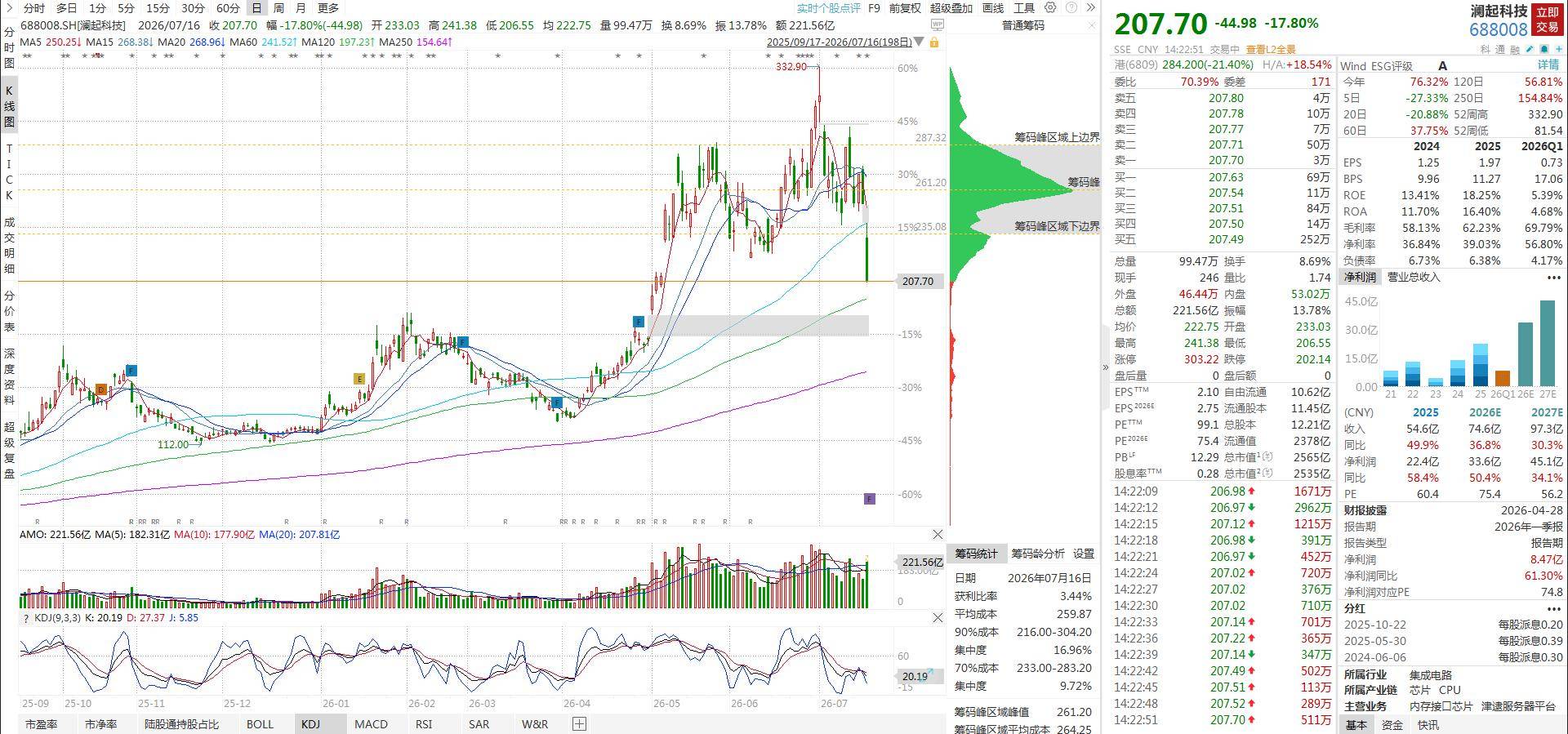This screenshot has height=734, width=1568.
Task: Toggle 前复权 price adjustment mode
Action: coord(905,8)
